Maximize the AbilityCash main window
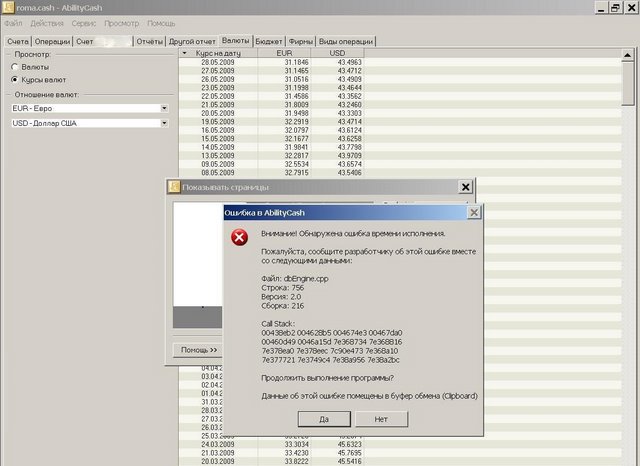 (613, 8)
